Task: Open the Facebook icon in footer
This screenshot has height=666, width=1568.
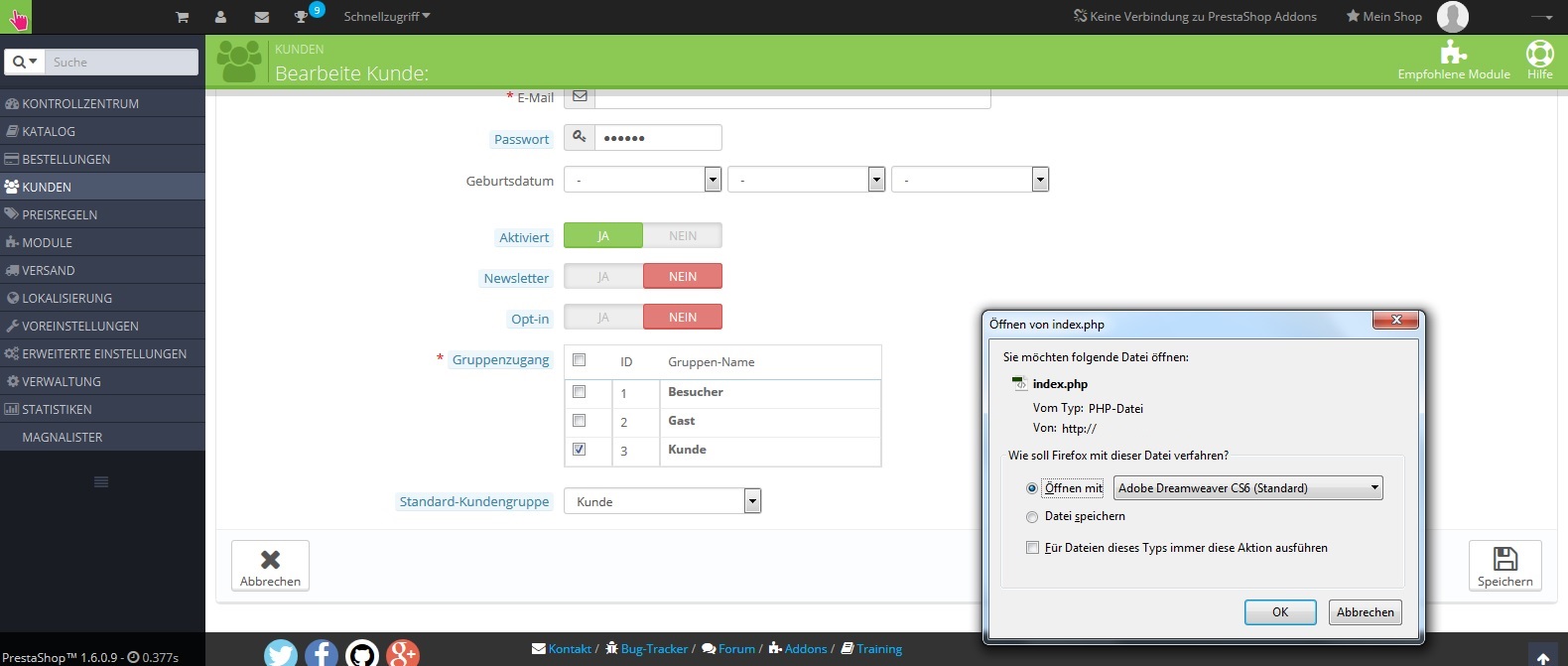Action: (322, 653)
